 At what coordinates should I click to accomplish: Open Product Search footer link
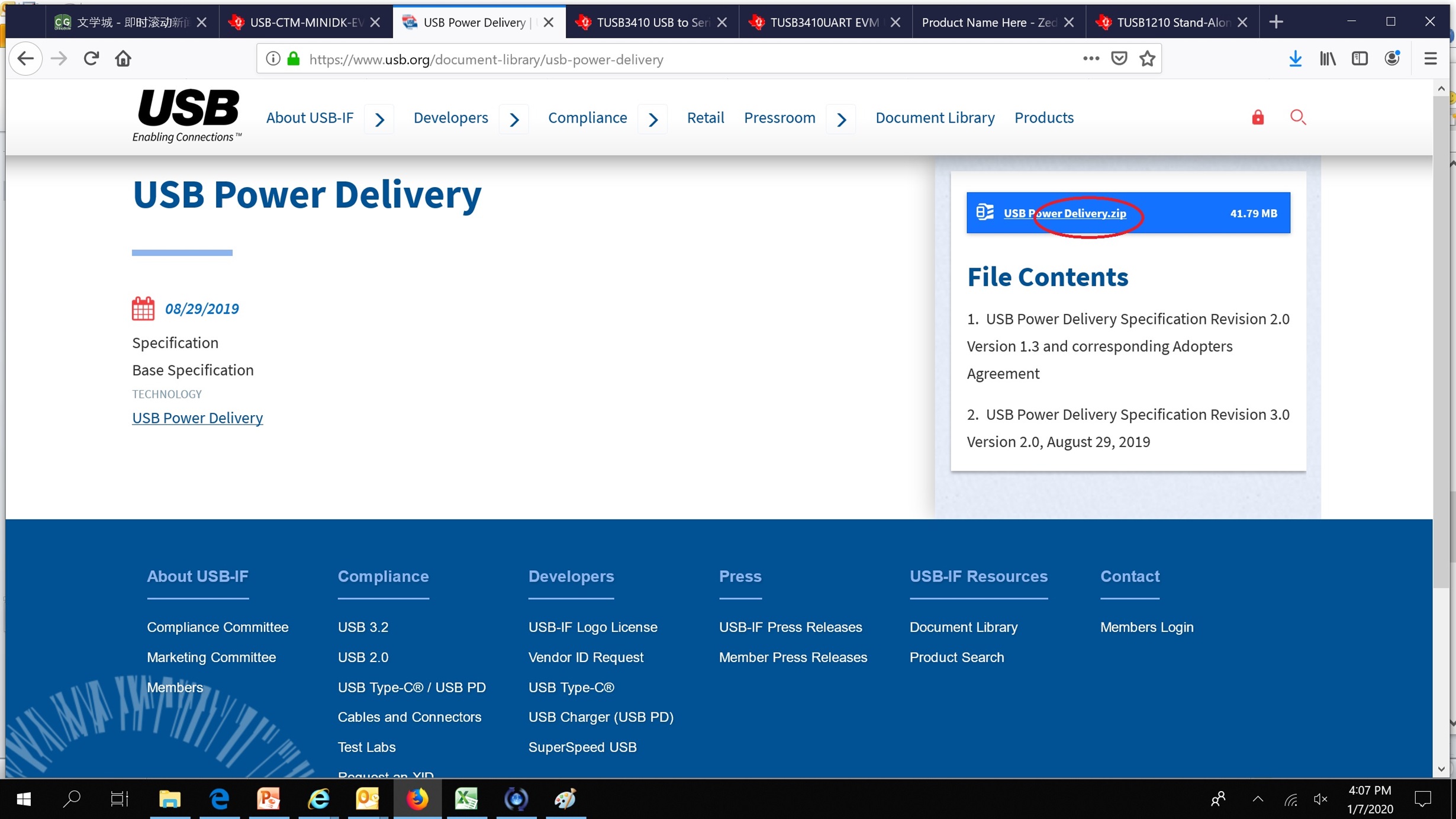click(x=956, y=657)
